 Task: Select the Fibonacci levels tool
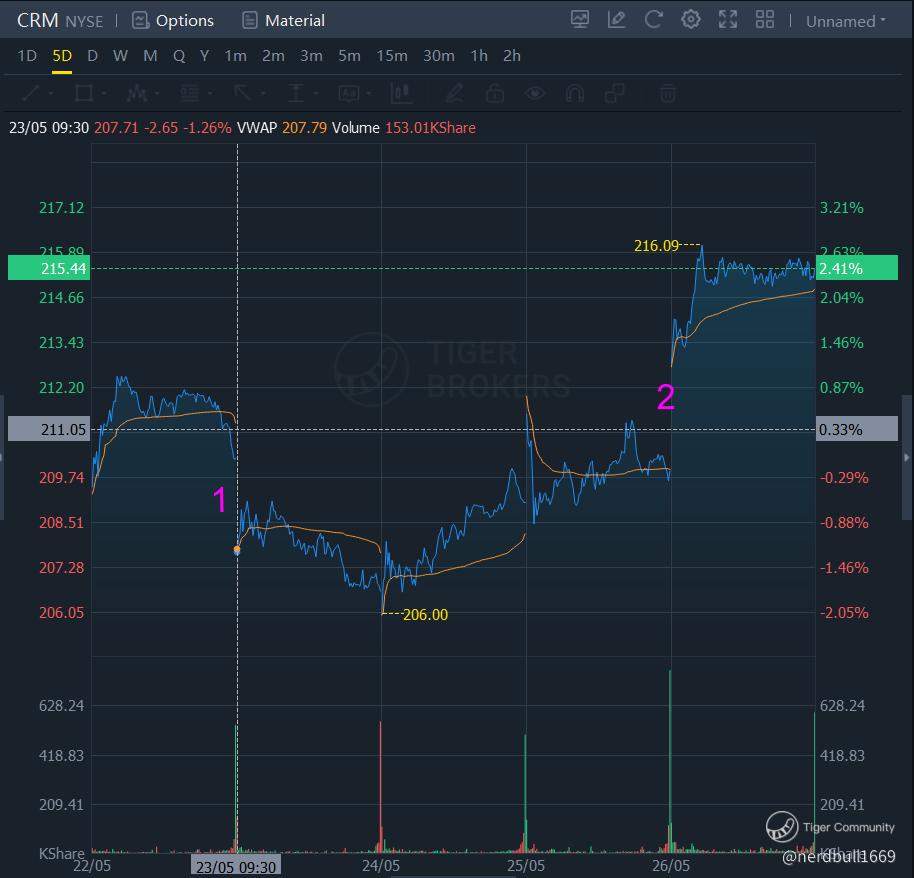click(189, 93)
